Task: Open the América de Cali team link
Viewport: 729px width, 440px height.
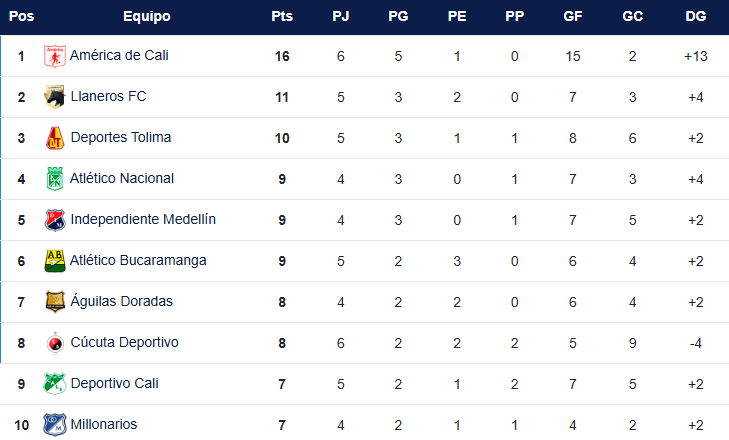Action: click(119, 55)
